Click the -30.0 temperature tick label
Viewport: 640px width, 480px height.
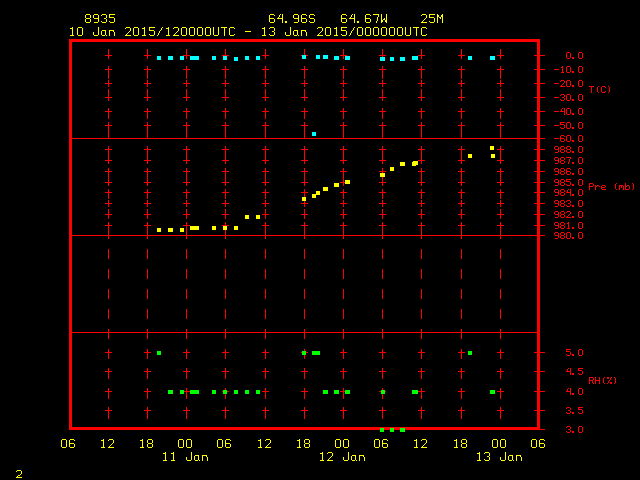click(569, 98)
